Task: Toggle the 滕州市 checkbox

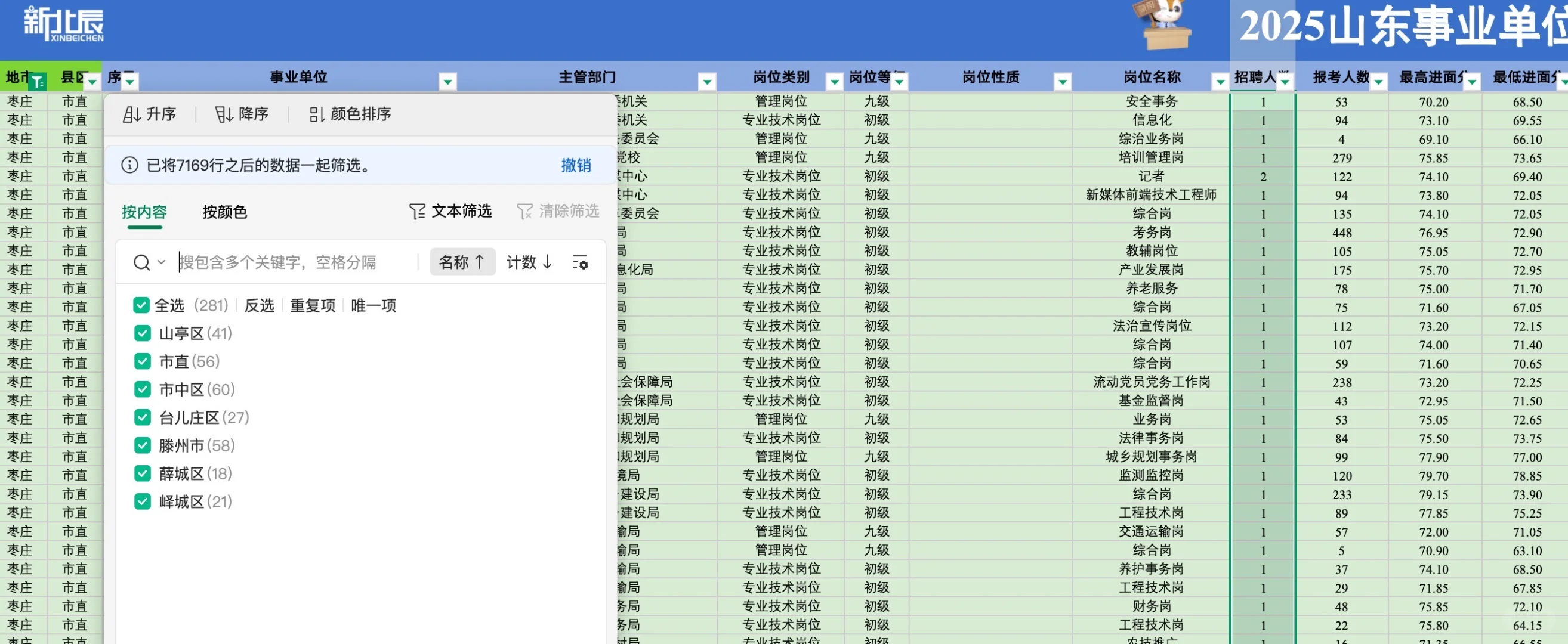Action: 143,446
